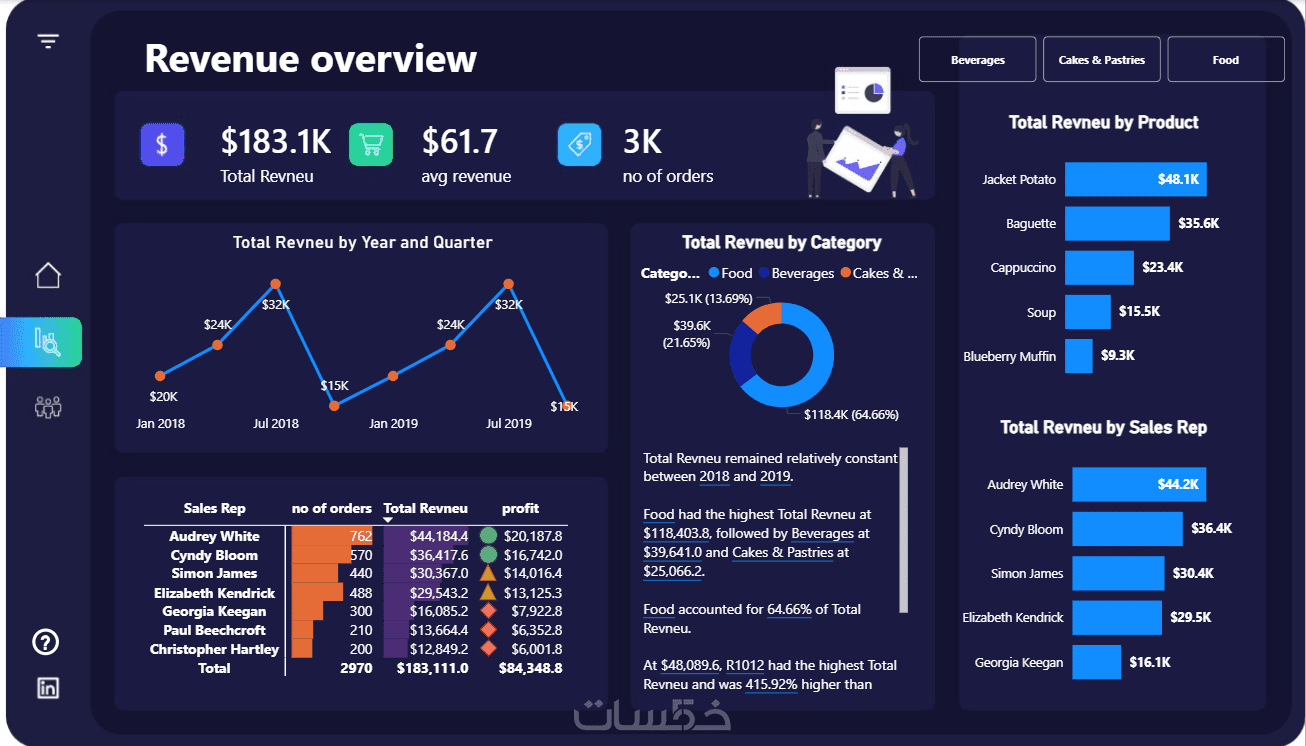Click the dollar sign Total Revneu icon
The height and width of the screenshot is (746, 1306).
[x=162, y=144]
